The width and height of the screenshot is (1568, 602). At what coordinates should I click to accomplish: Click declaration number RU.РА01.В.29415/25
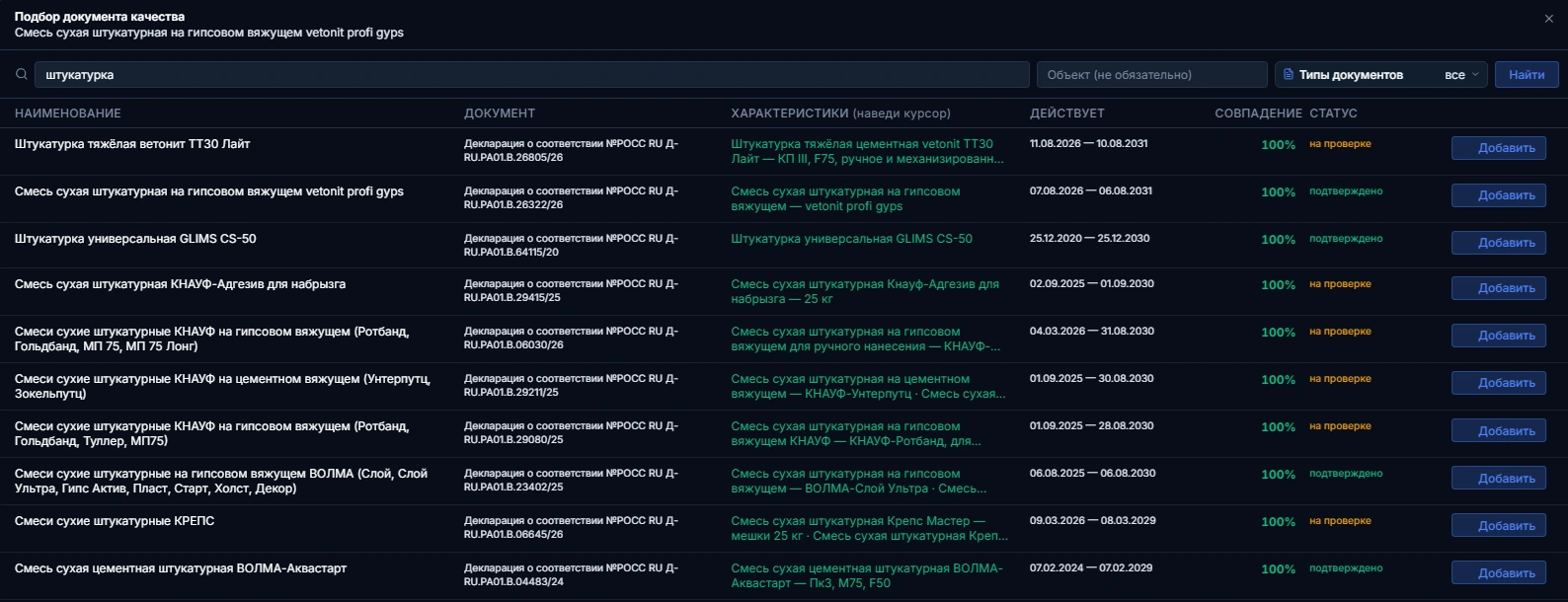512,298
